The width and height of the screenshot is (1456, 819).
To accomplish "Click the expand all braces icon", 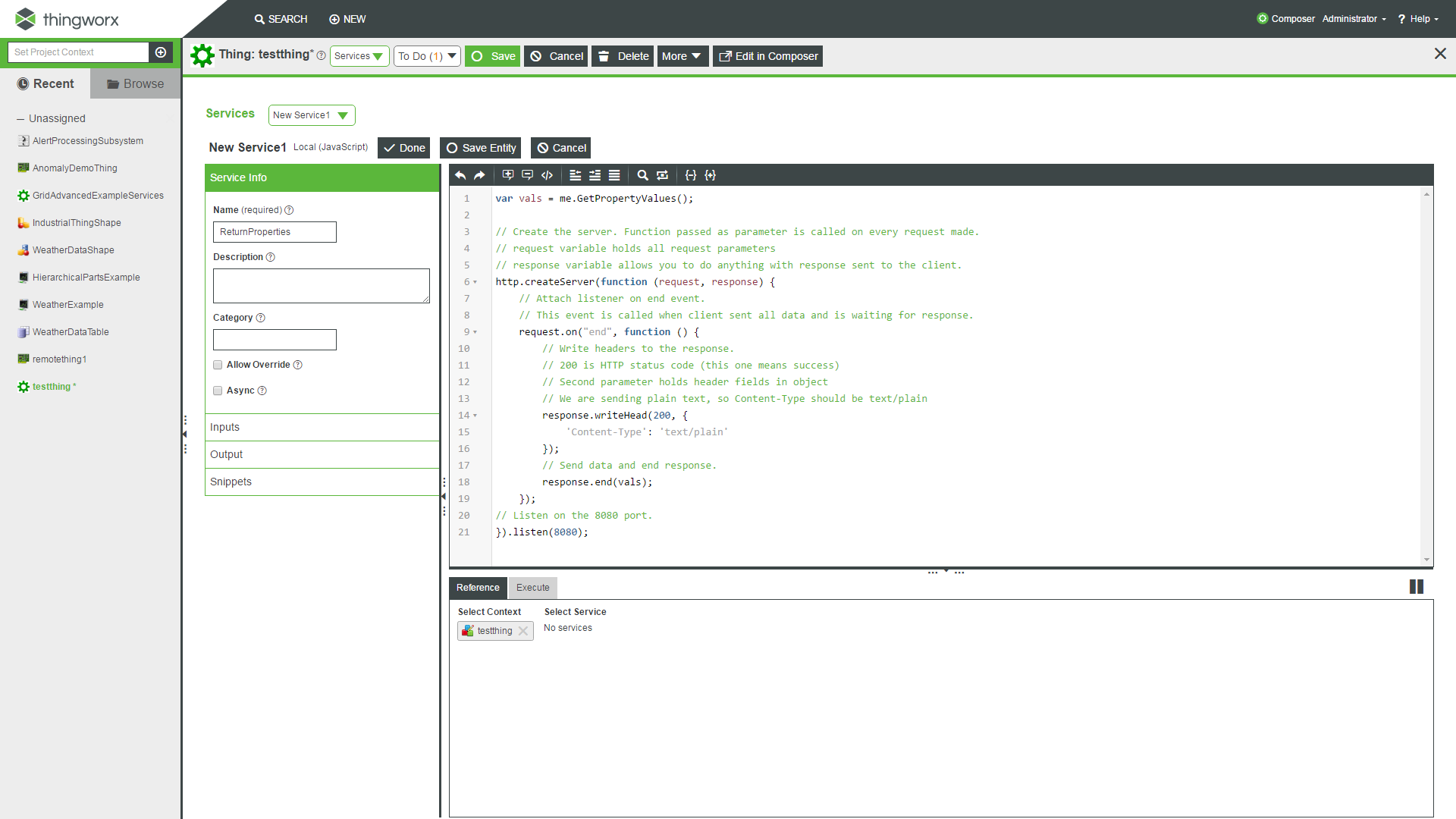I will pos(711,175).
